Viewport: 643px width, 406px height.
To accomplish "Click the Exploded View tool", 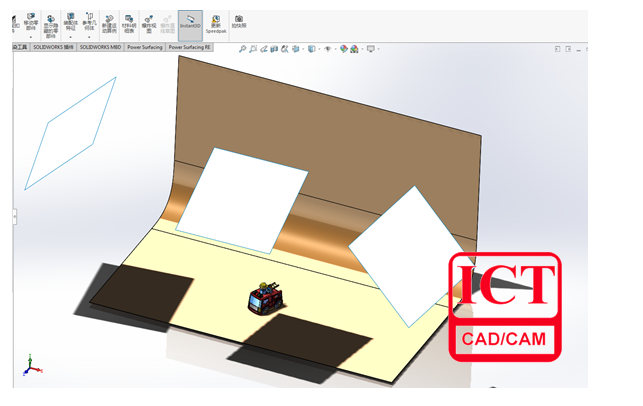I will (x=148, y=24).
